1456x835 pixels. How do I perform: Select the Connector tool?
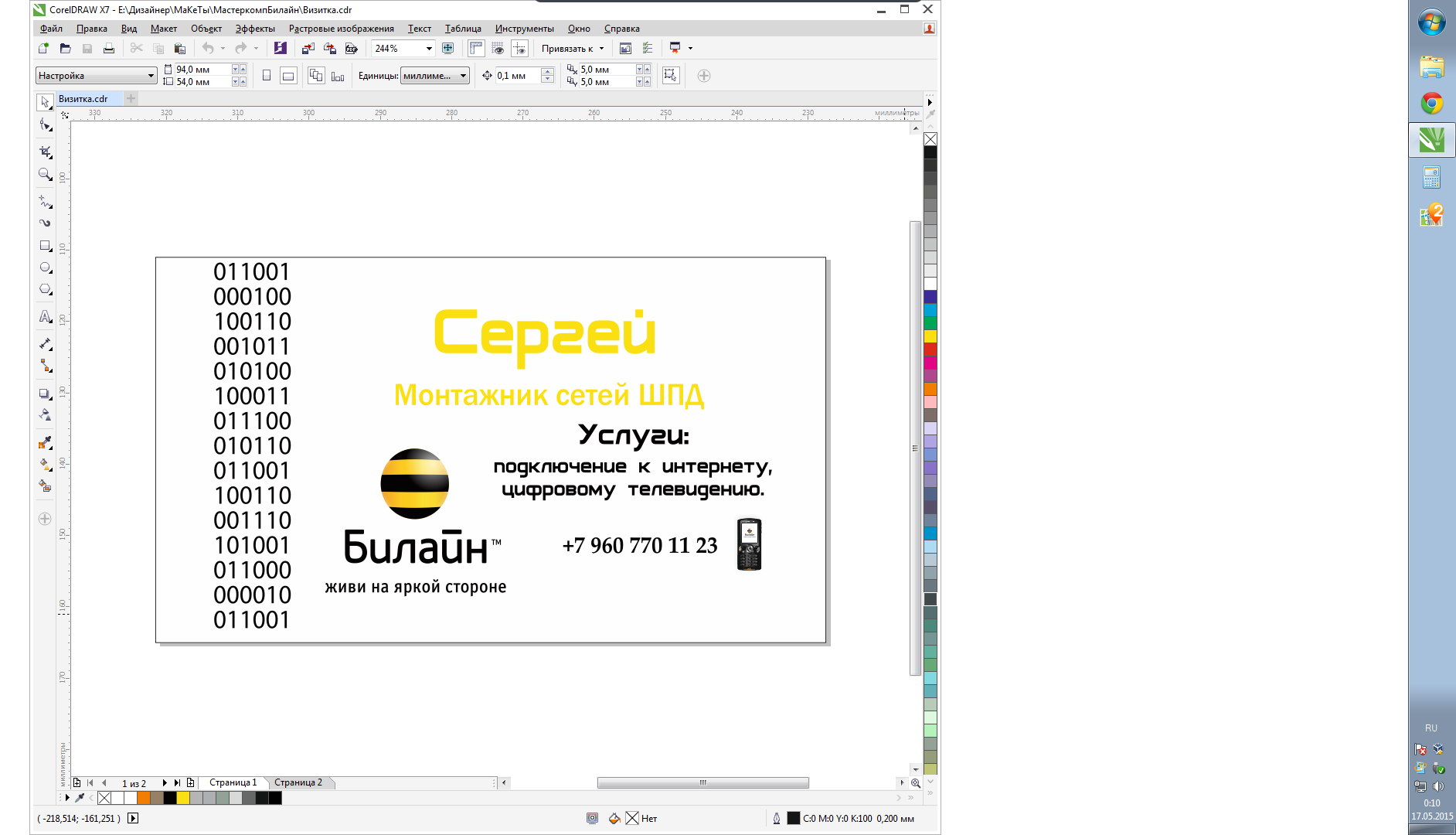coord(46,366)
